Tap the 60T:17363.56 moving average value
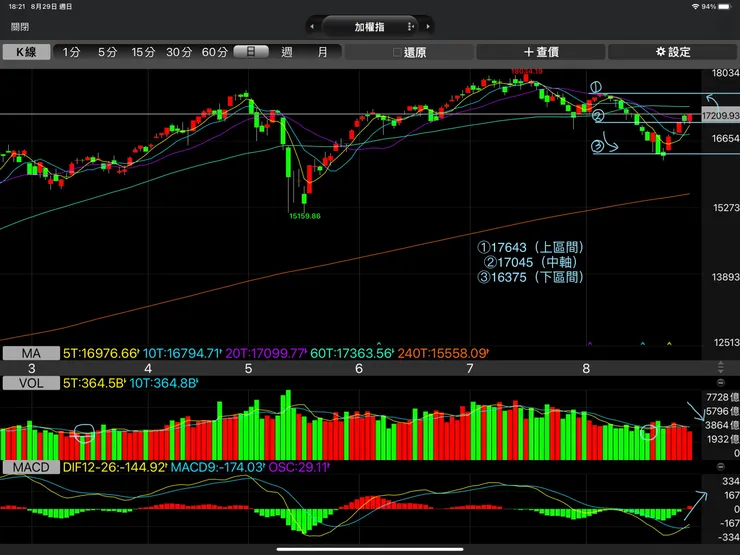The width and height of the screenshot is (740, 555). pyautogui.click(x=352, y=353)
